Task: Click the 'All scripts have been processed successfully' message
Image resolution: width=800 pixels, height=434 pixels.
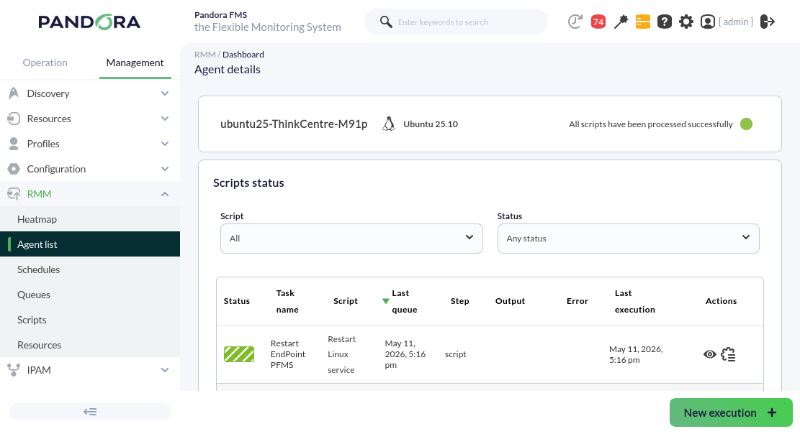Action: (x=651, y=124)
